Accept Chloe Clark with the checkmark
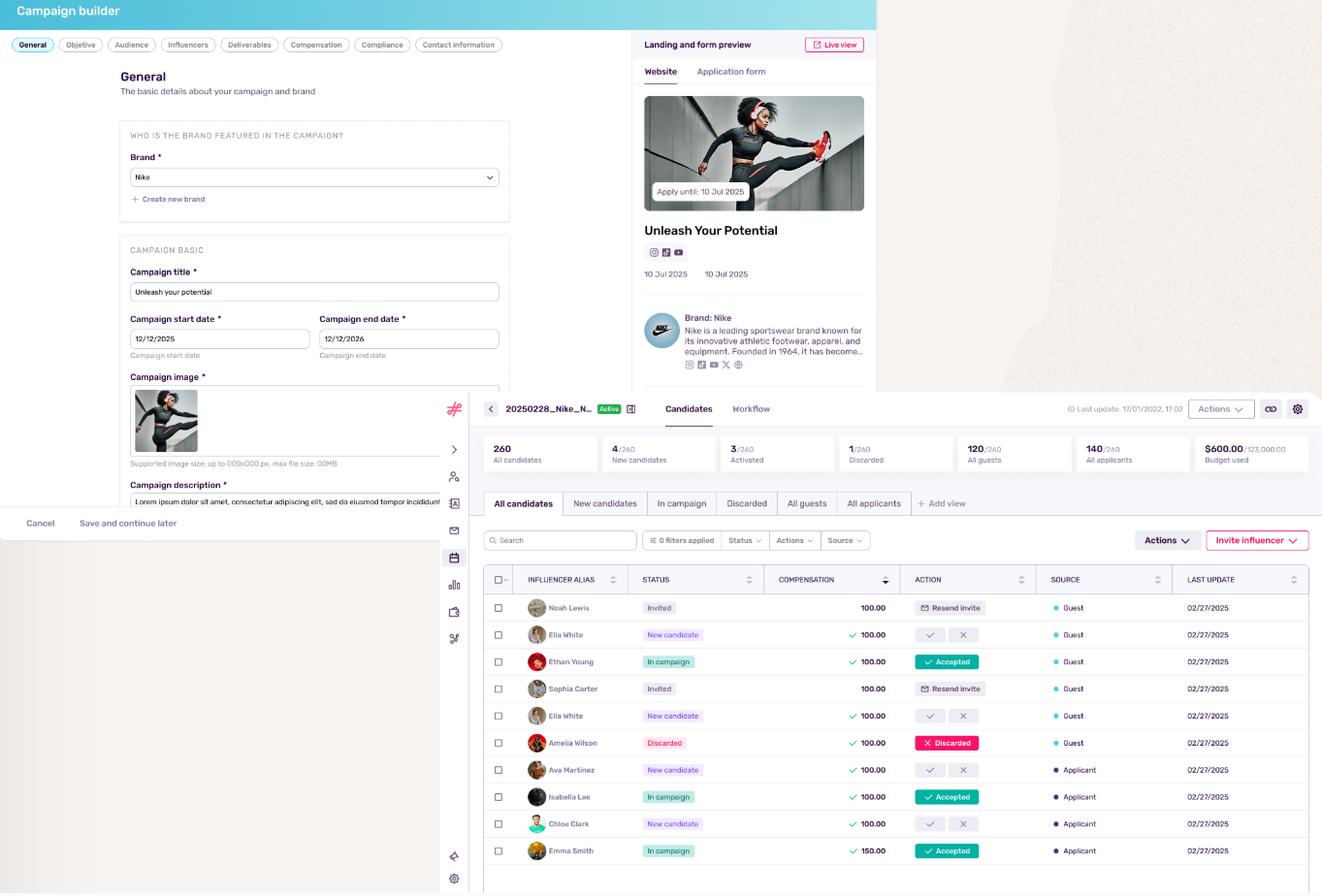The width and height of the screenshot is (1322, 896). pyautogui.click(x=930, y=824)
